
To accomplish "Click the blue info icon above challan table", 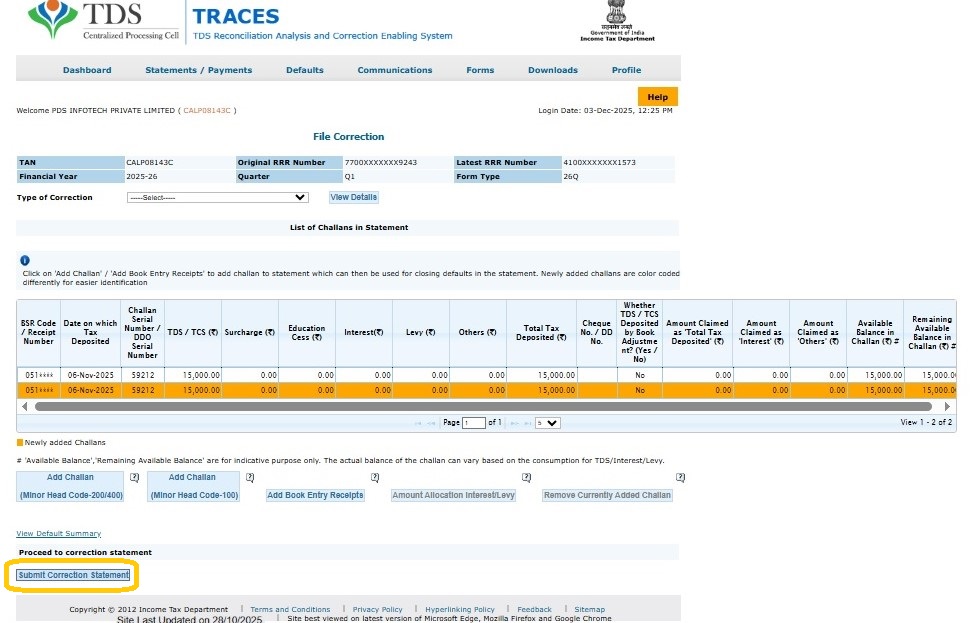I will point(25,260).
